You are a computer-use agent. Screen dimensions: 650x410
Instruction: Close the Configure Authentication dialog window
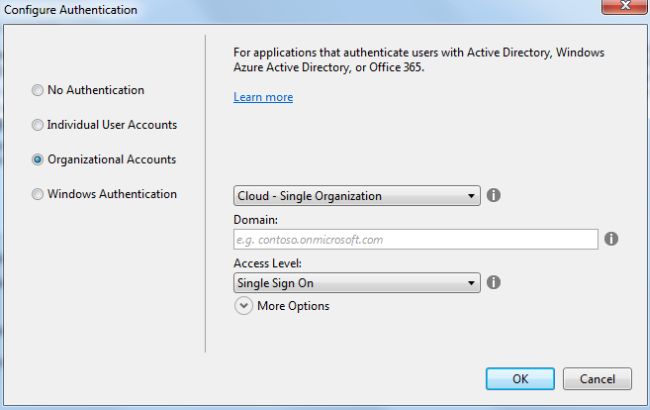(624, 9)
